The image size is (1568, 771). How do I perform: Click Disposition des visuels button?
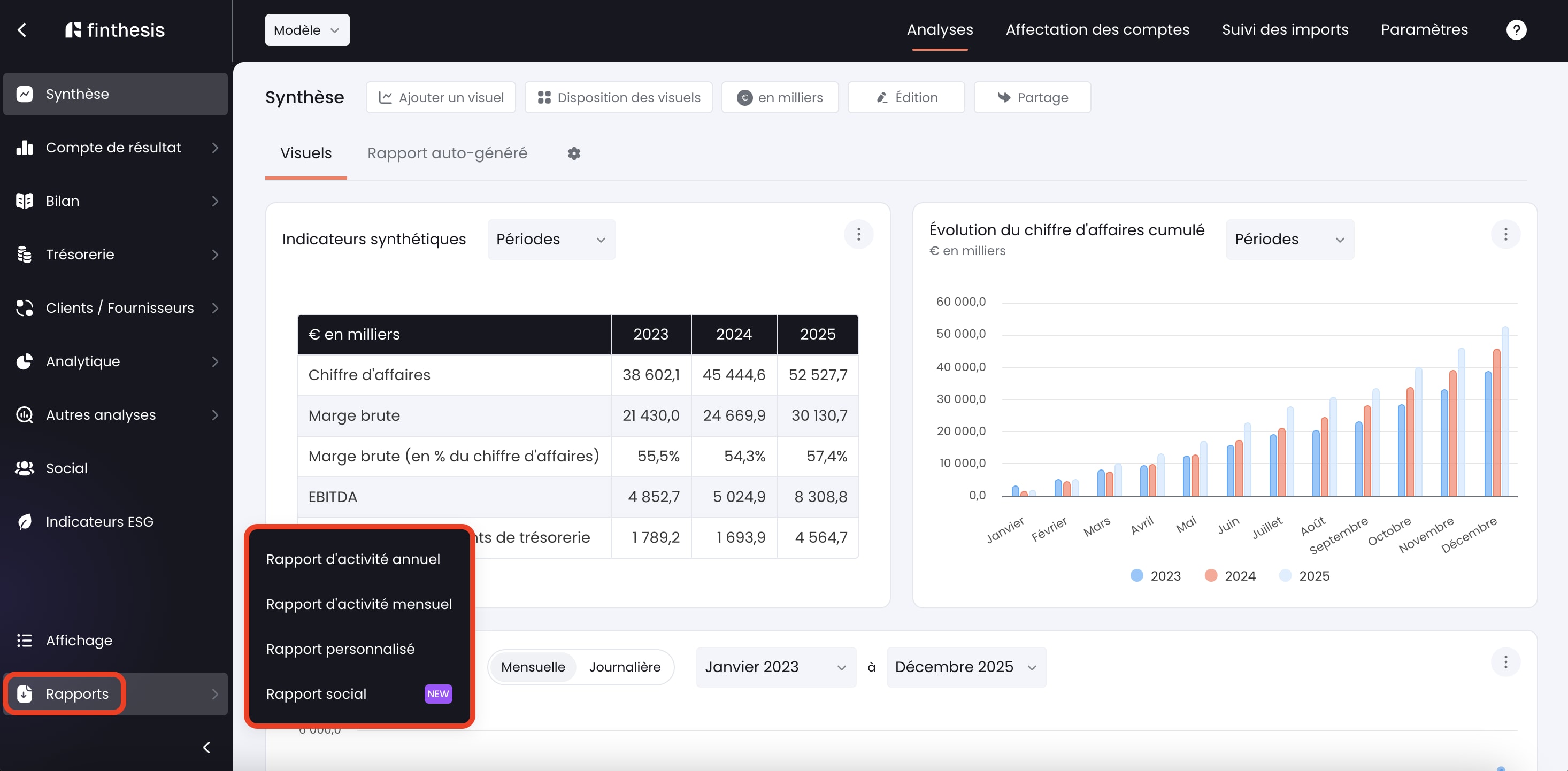618,97
